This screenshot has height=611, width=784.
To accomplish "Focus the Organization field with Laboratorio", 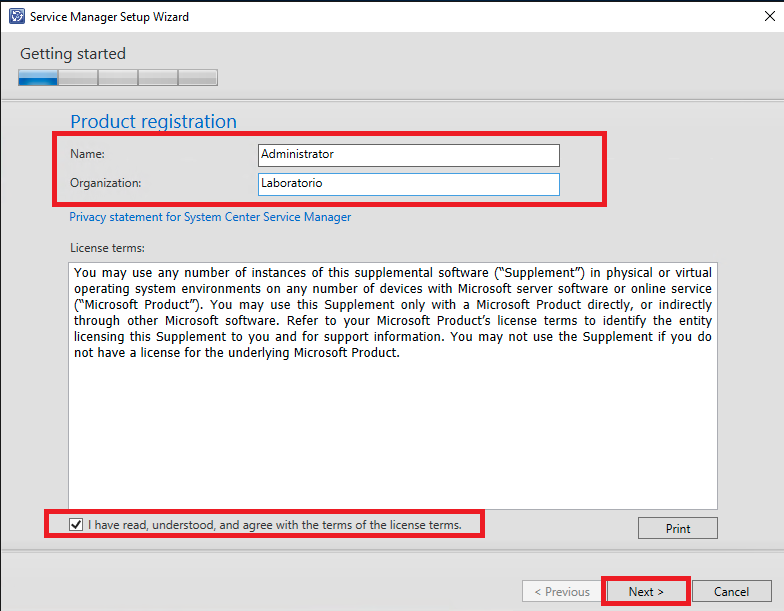I will pos(408,184).
